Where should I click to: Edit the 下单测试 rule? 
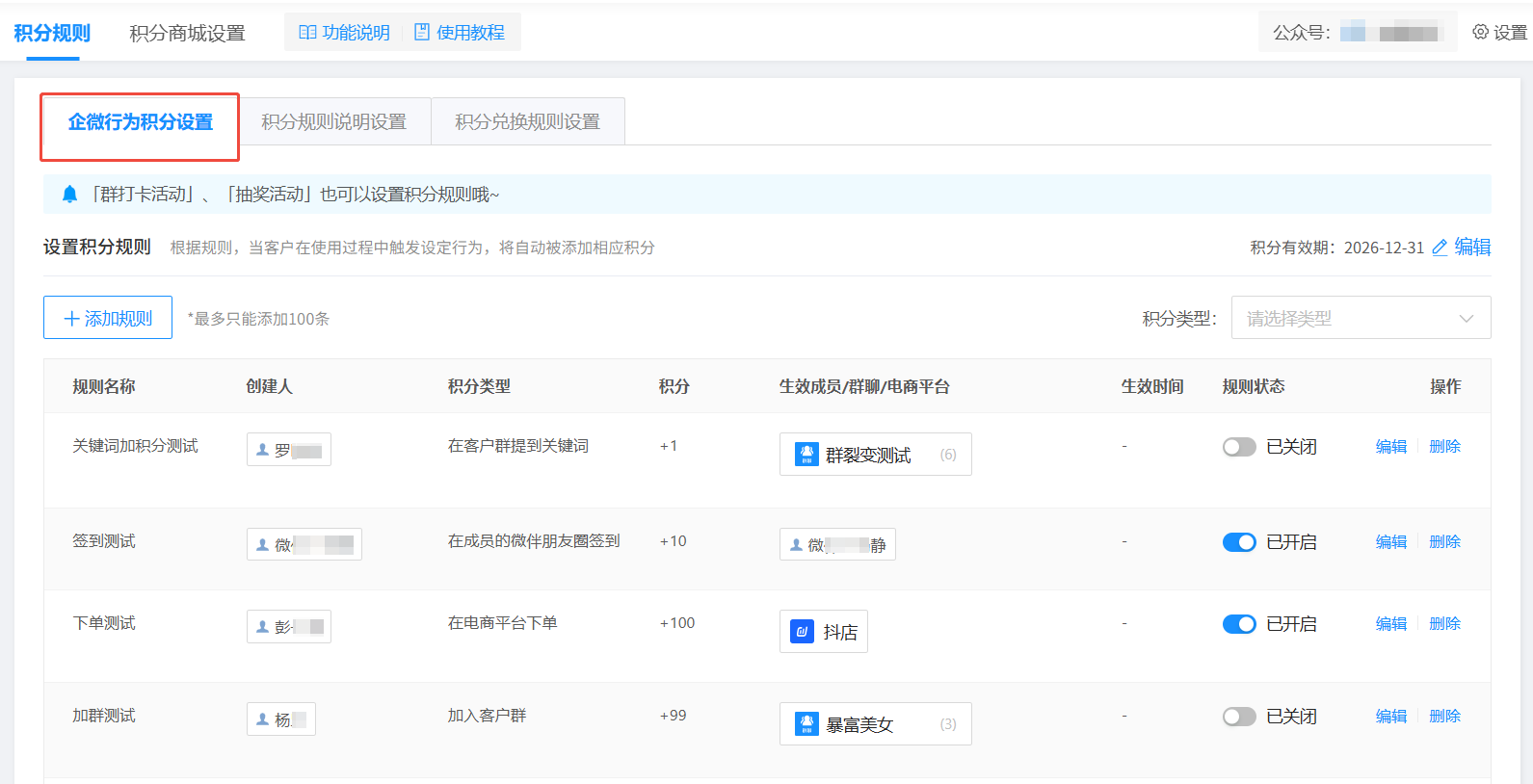pyautogui.click(x=1391, y=624)
